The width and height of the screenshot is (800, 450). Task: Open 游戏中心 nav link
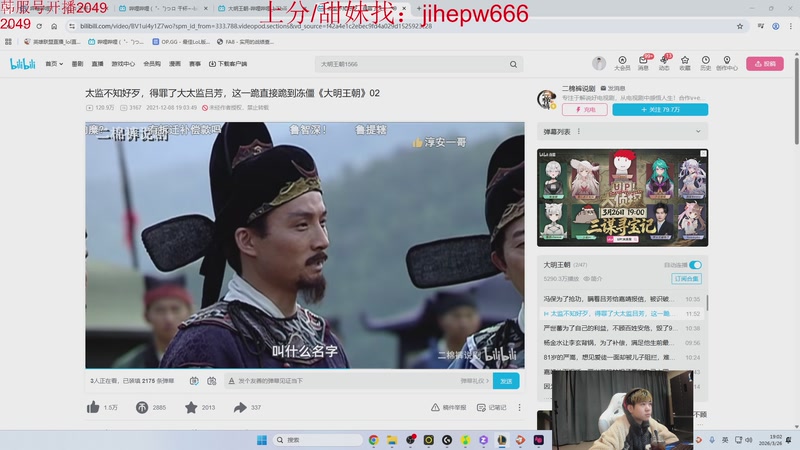click(x=123, y=64)
